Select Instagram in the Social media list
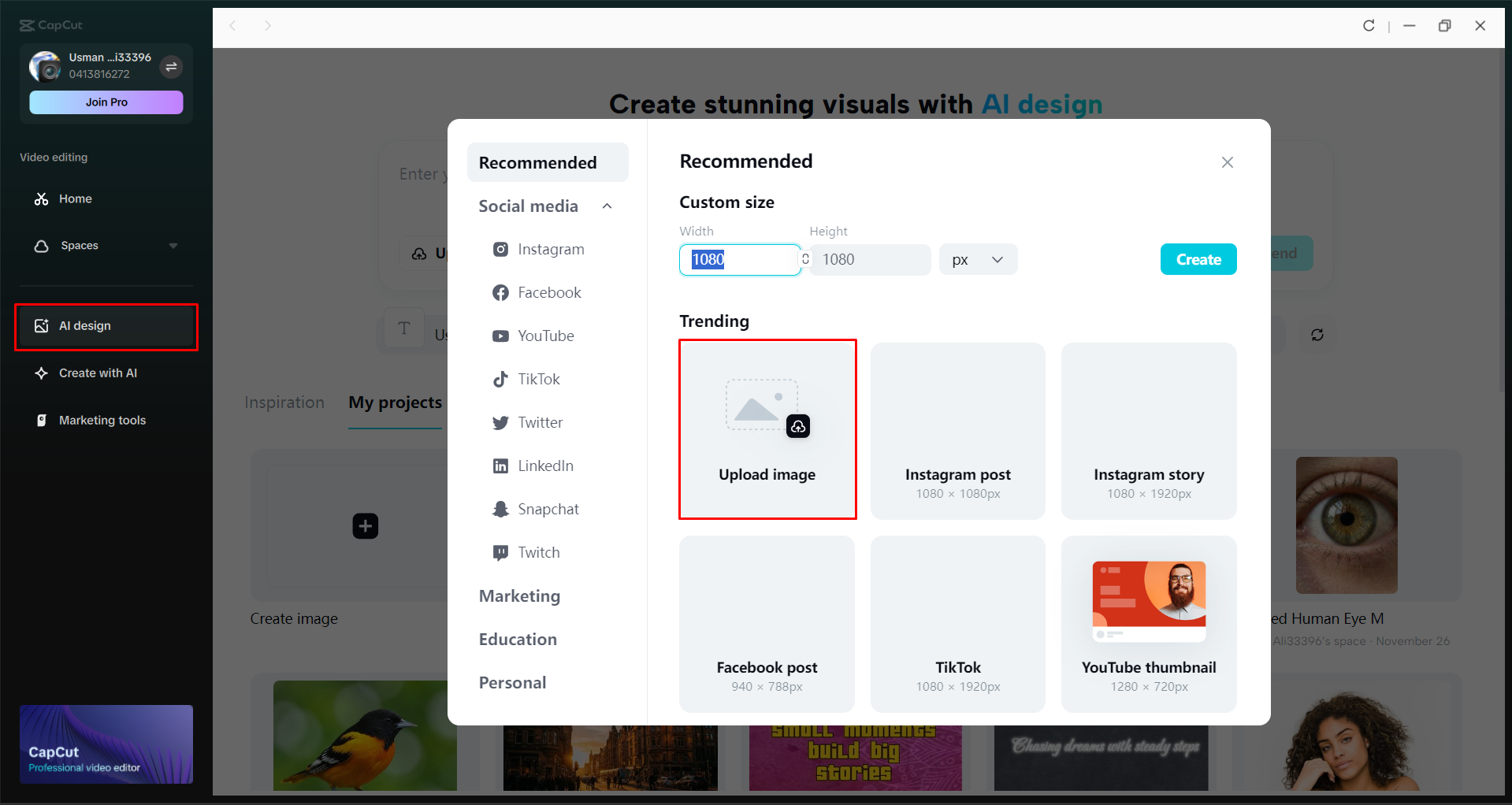Viewport: 1512px width, 805px height. [551, 250]
